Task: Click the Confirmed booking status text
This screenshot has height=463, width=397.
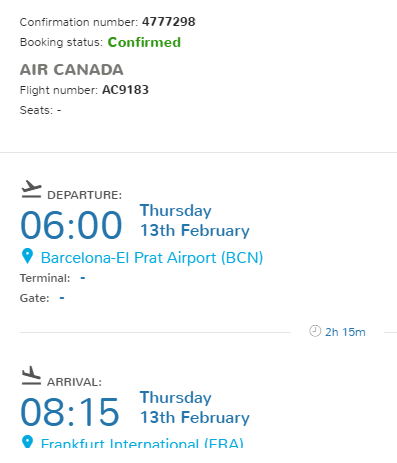Action: [x=144, y=42]
